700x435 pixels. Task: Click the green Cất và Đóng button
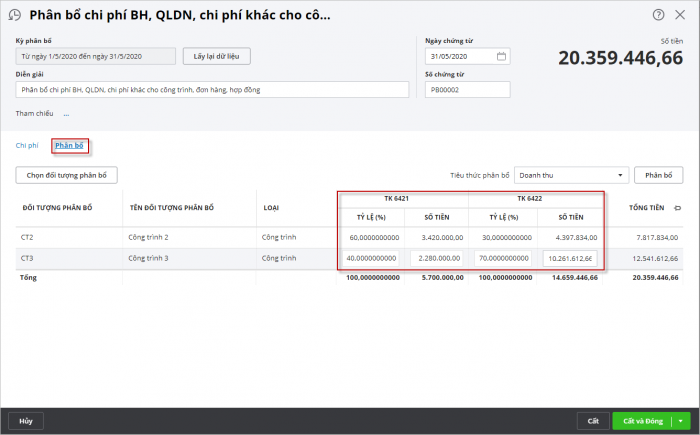tap(640, 421)
